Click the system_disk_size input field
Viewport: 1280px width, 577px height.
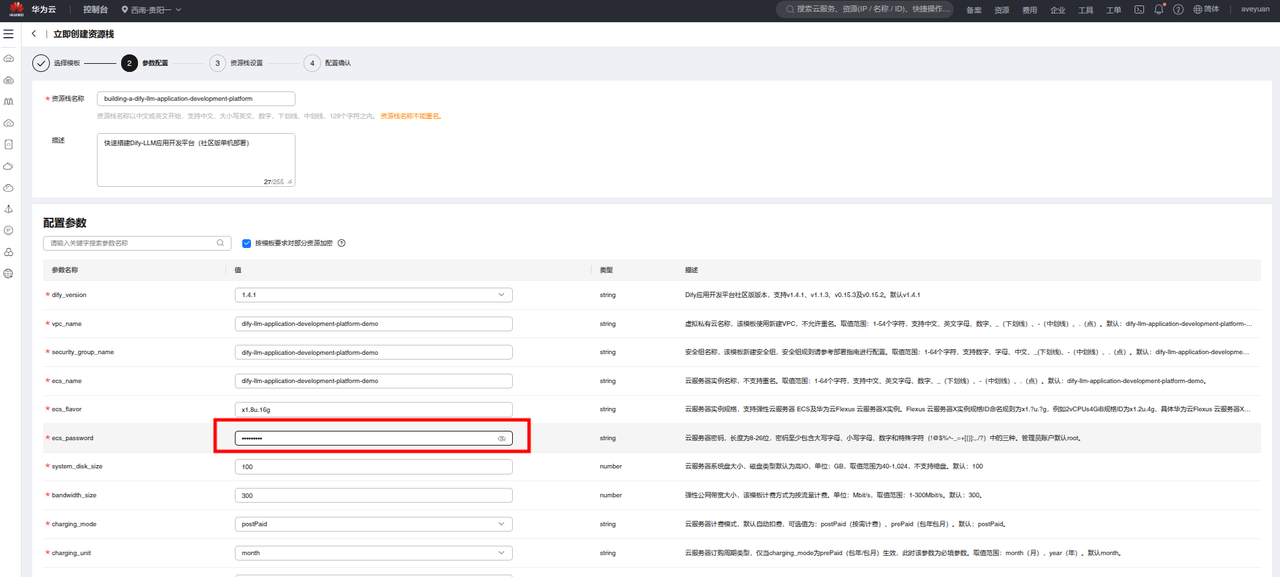coord(373,467)
